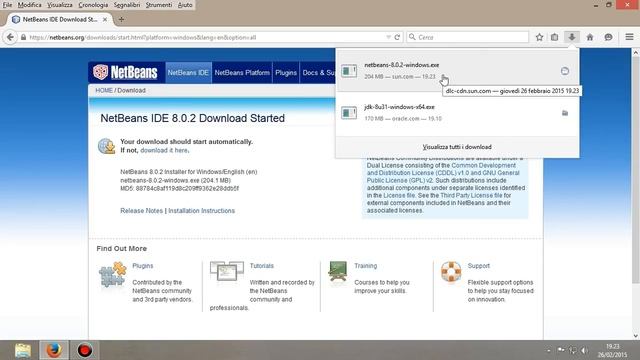Select the Docs & Support nav tab

click(318, 73)
